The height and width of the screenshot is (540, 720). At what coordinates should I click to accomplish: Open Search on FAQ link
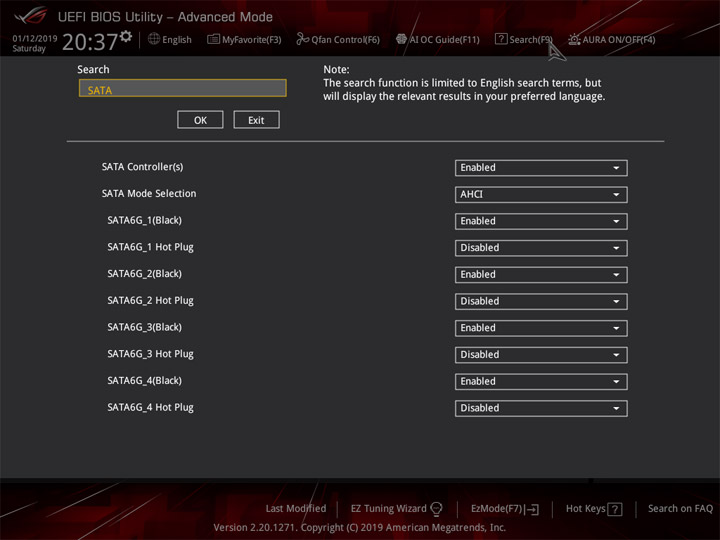coord(680,508)
